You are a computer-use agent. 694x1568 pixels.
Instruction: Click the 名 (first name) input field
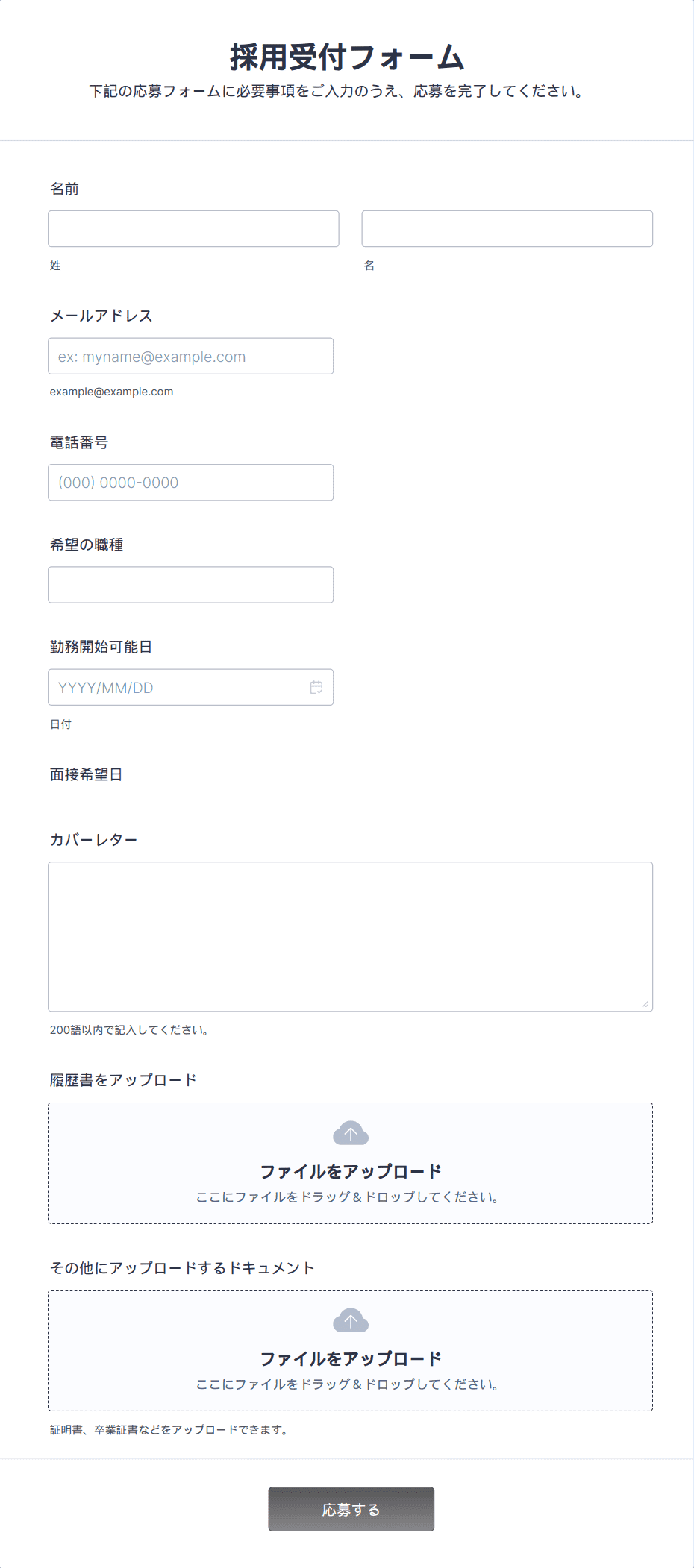[x=507, y=228]
